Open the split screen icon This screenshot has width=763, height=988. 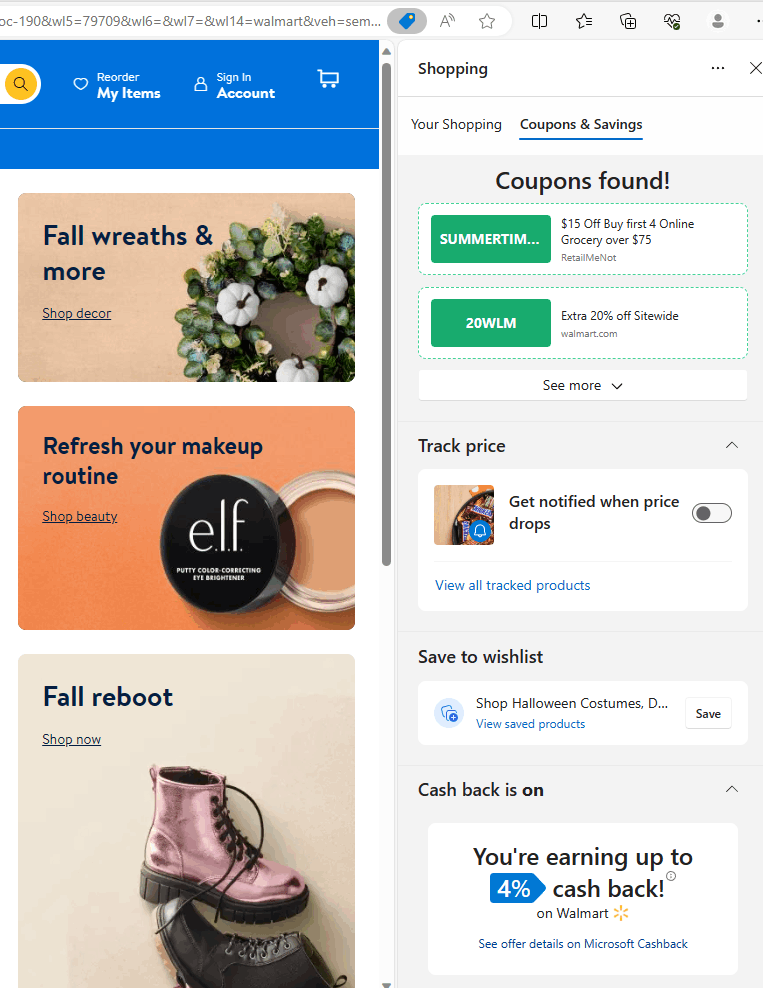click(x=539, y=21)
